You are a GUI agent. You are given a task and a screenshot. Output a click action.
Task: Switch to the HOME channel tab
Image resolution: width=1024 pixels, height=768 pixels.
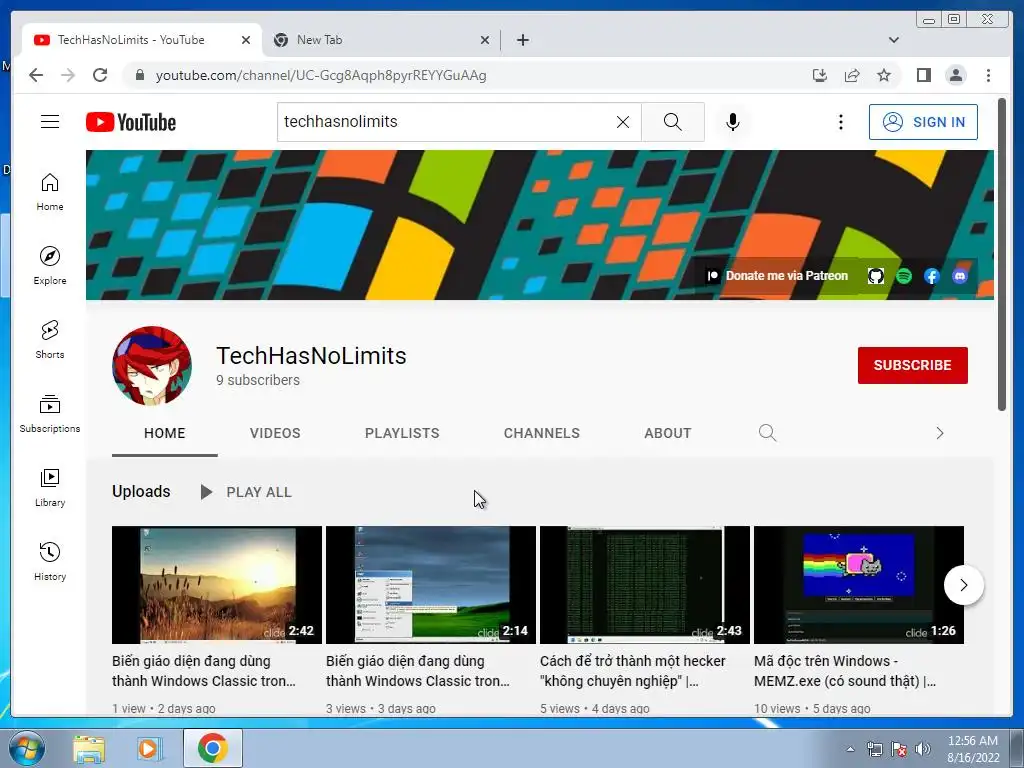165,433
